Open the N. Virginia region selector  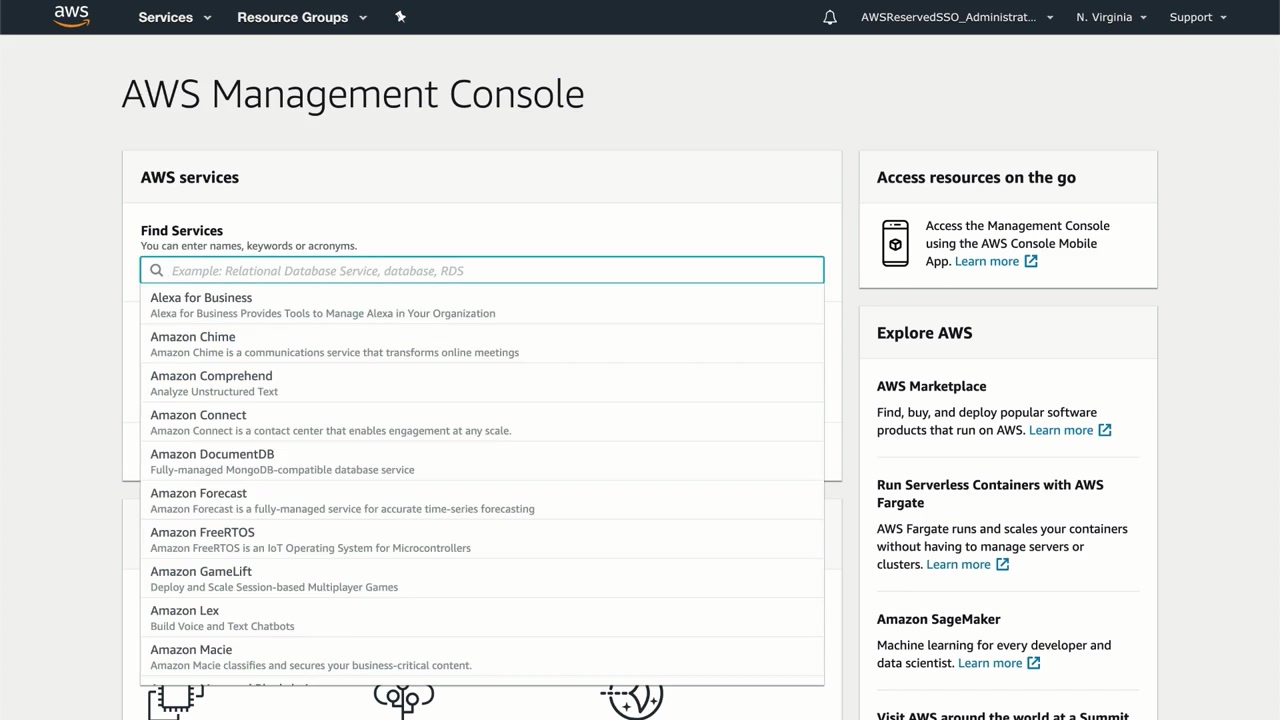(x=1111, y=17)
